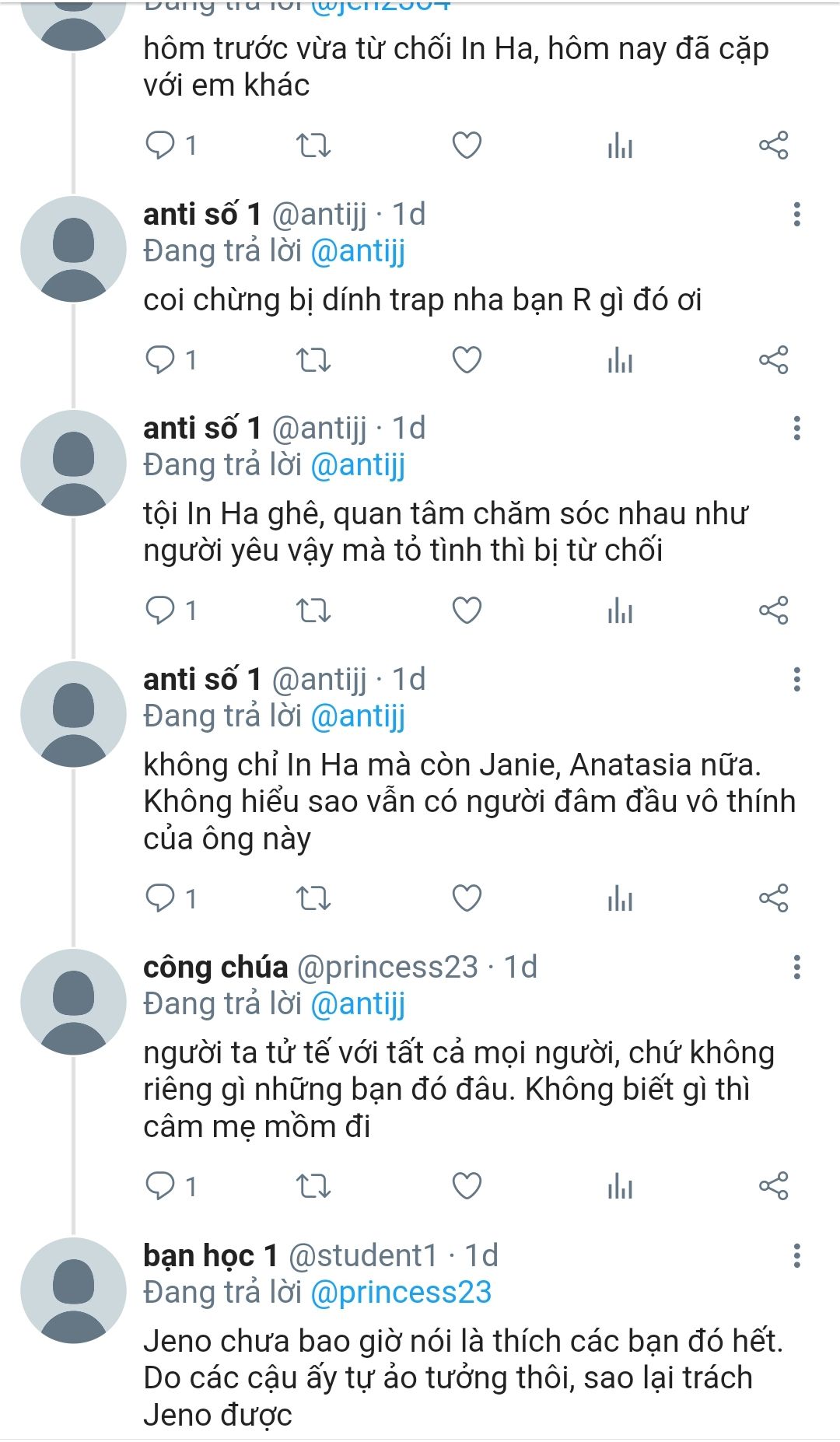The height and width of the screenshot is (1442, 840).
Task: Like the công chúa tweet
Action: [x=467, y=1186]
